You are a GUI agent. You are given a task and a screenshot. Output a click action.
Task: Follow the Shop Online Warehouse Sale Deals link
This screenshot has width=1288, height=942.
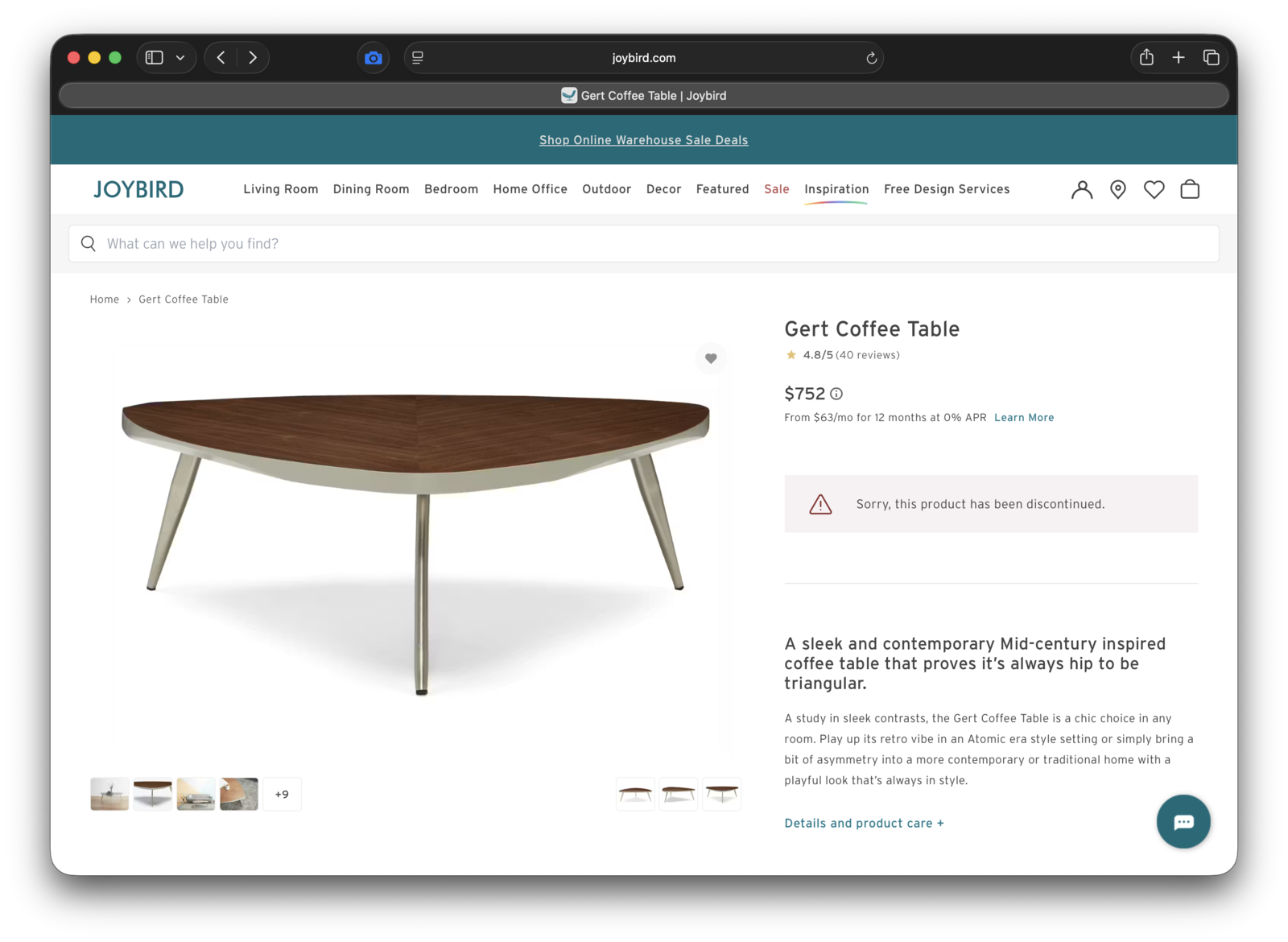click(x=643, y=140)
